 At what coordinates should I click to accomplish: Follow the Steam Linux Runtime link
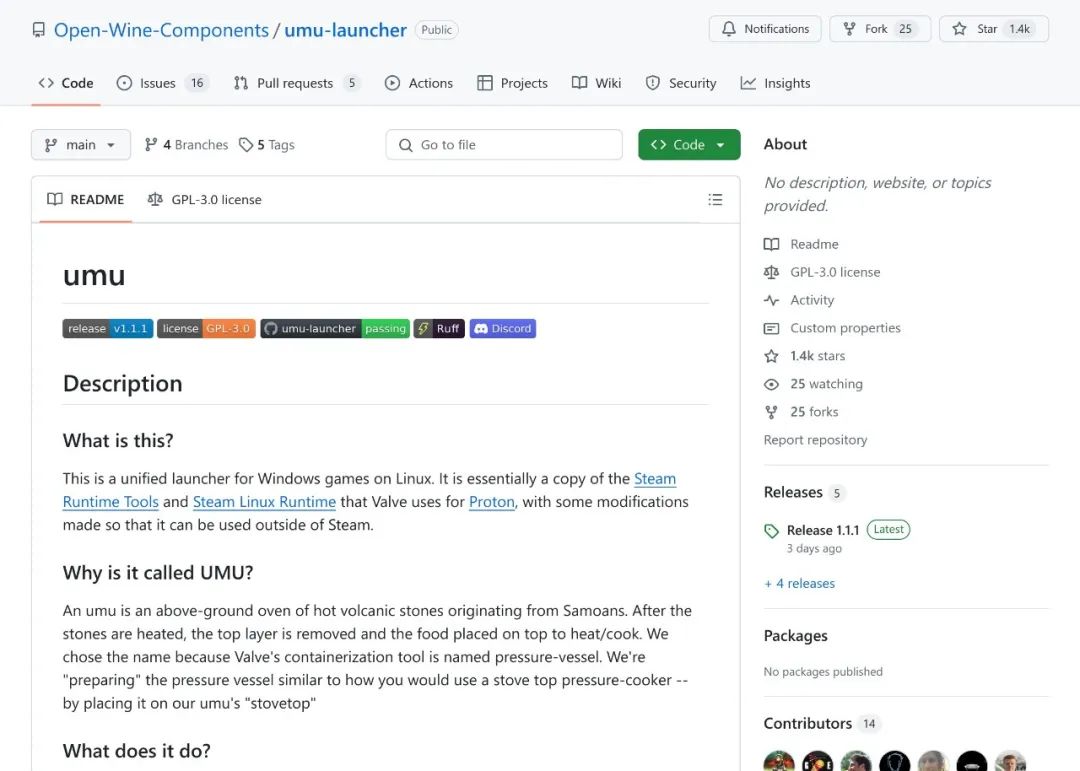264,502
